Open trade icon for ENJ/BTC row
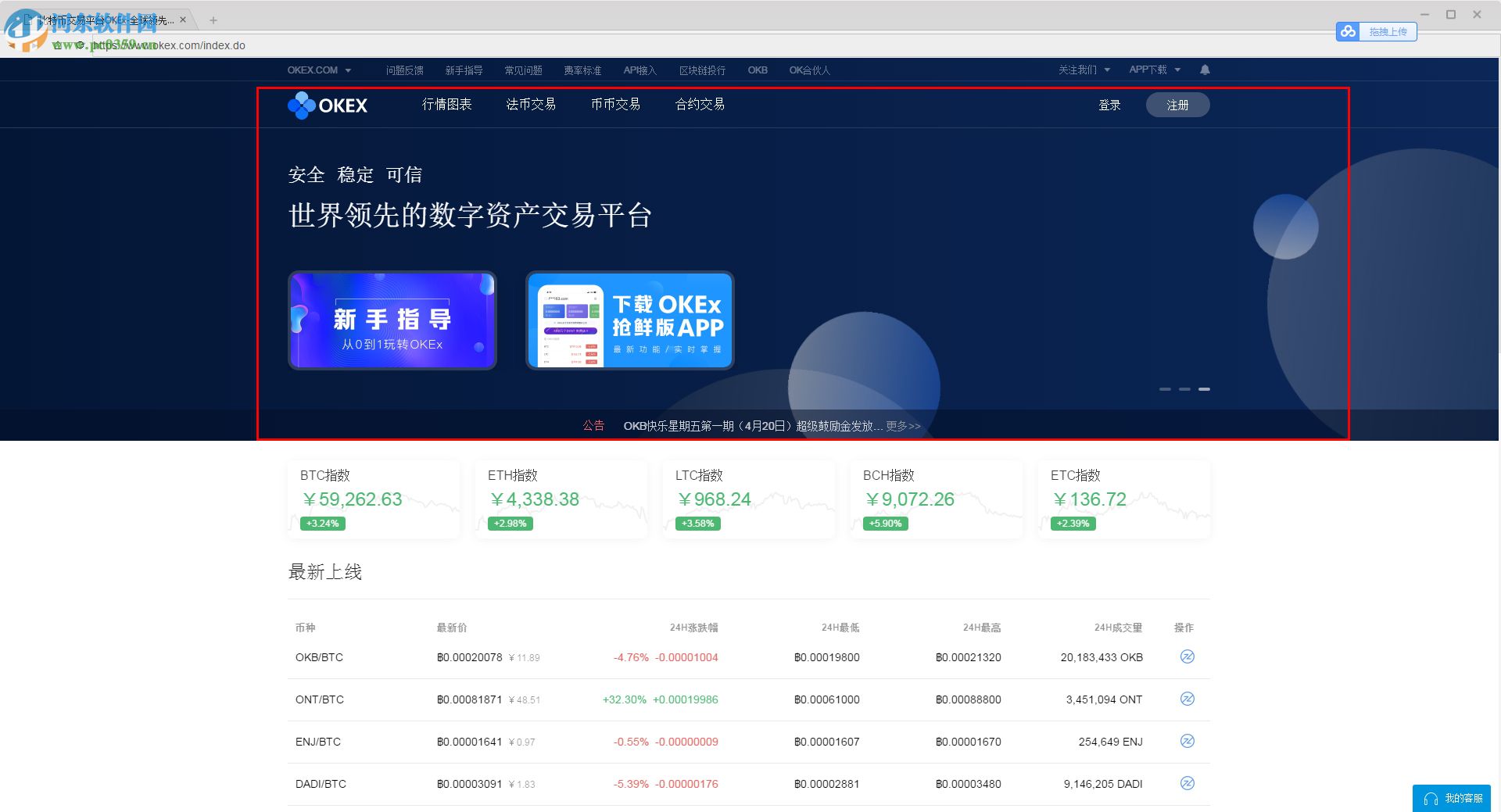The image size is (1501, 812). 1187,741
